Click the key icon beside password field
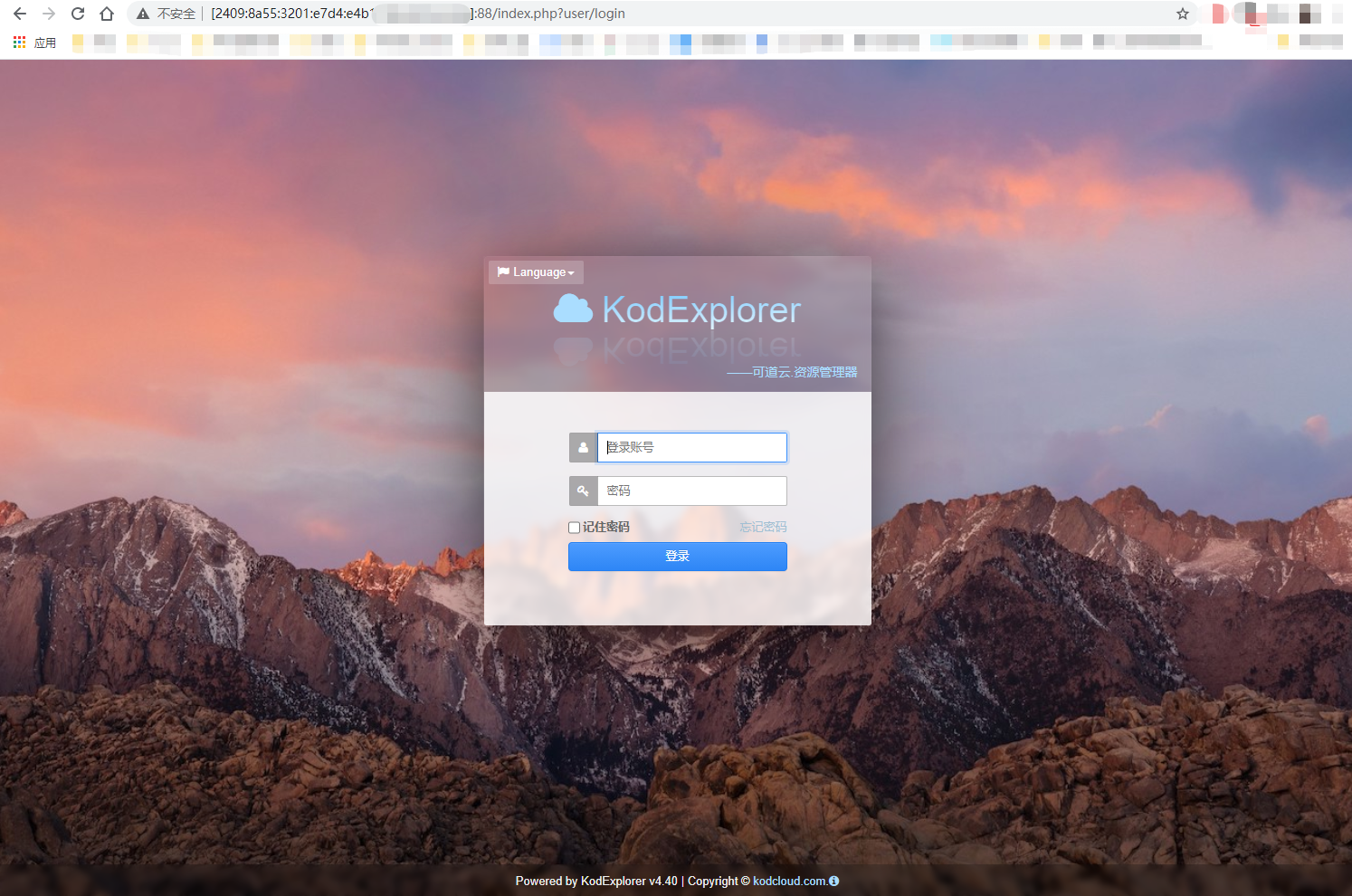1352x896 pixels. click(583, 491)
